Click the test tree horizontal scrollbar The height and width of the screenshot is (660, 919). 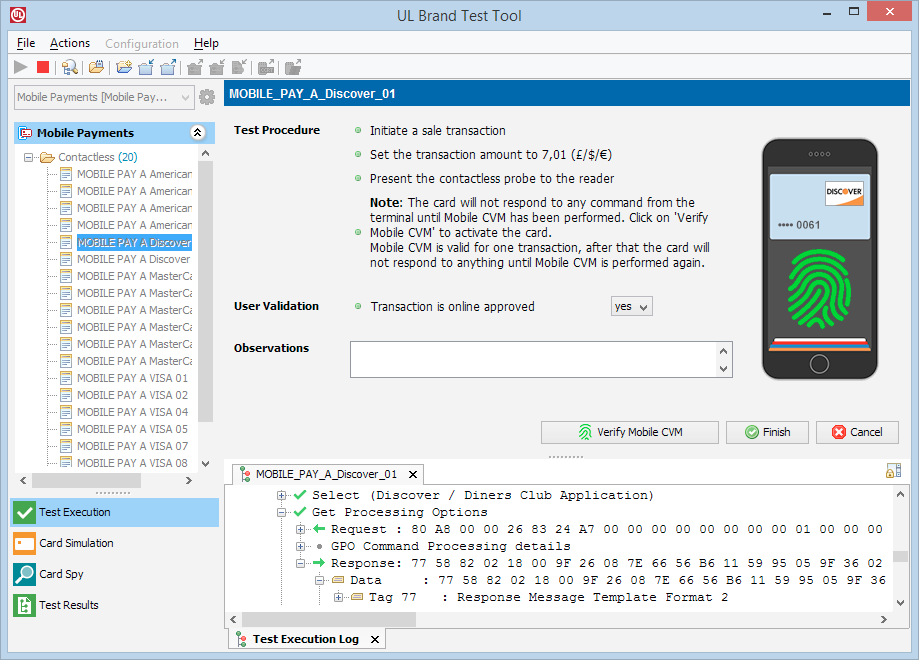coord(86,481)
